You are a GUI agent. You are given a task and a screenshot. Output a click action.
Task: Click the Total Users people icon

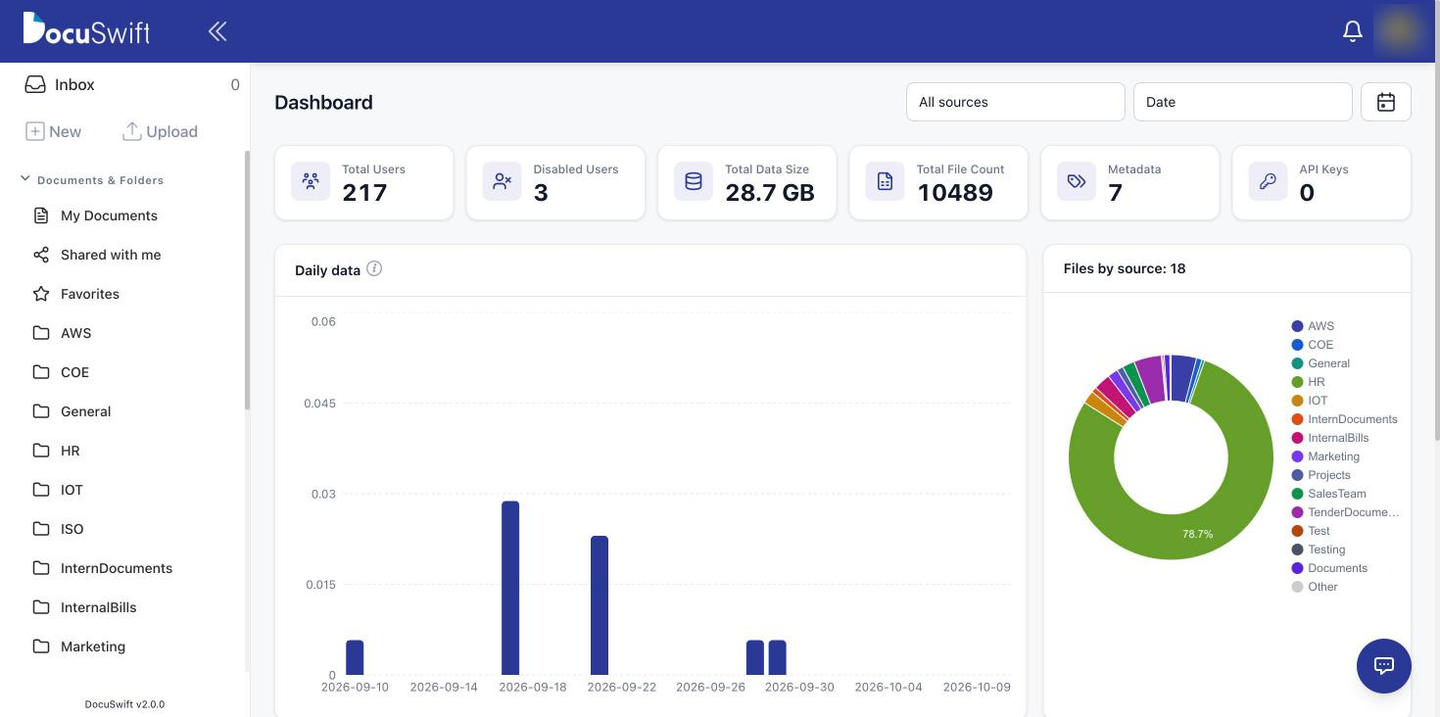(311, 181)
